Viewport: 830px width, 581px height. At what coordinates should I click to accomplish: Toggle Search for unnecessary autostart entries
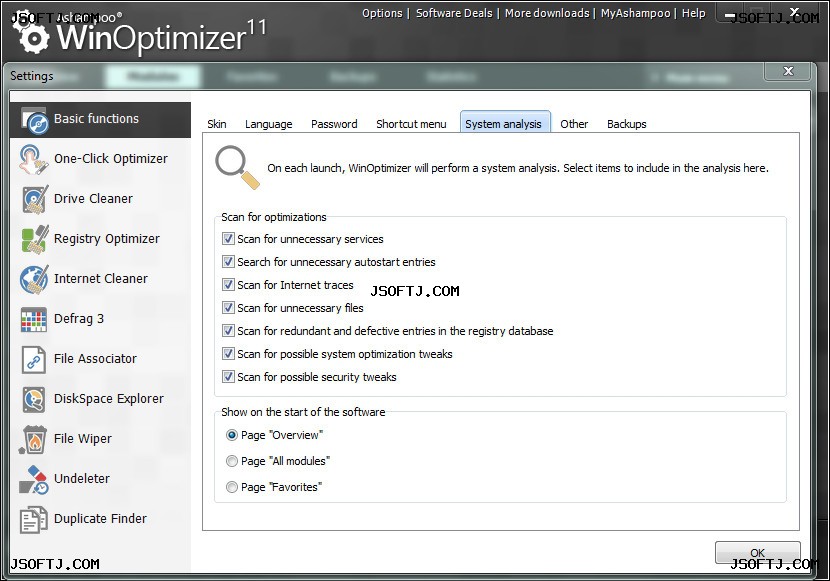pos(228,261)
